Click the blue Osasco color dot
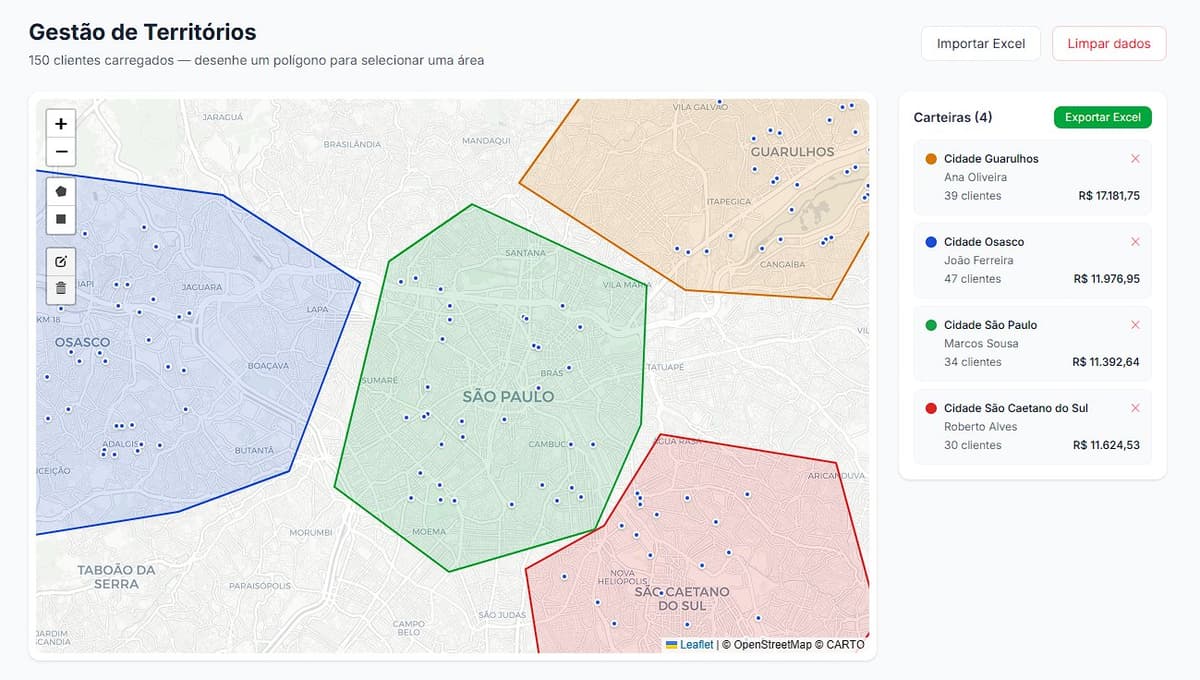 (931, 242)
